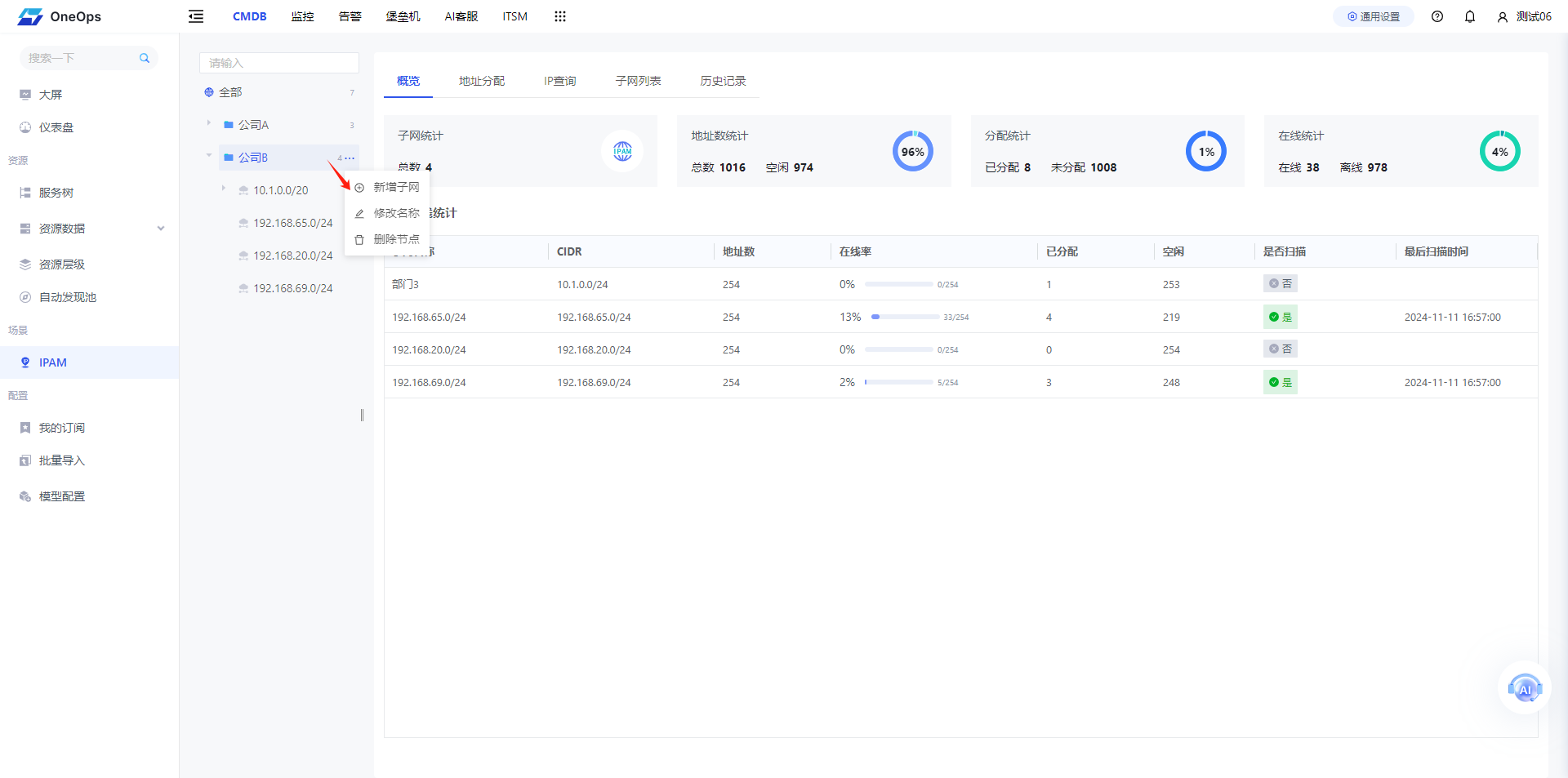
Task: Open 仪表盘 dashboard
Action: point(56,127)
